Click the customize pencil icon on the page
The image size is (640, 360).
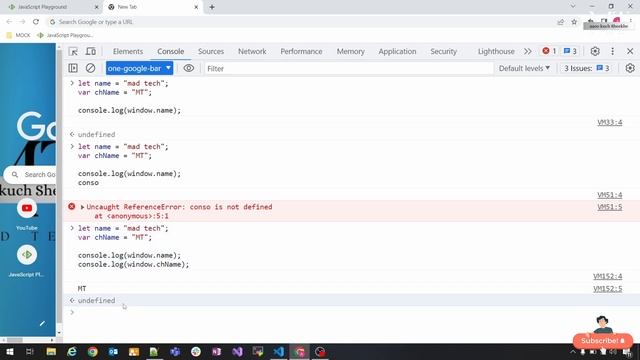[42, 324]
